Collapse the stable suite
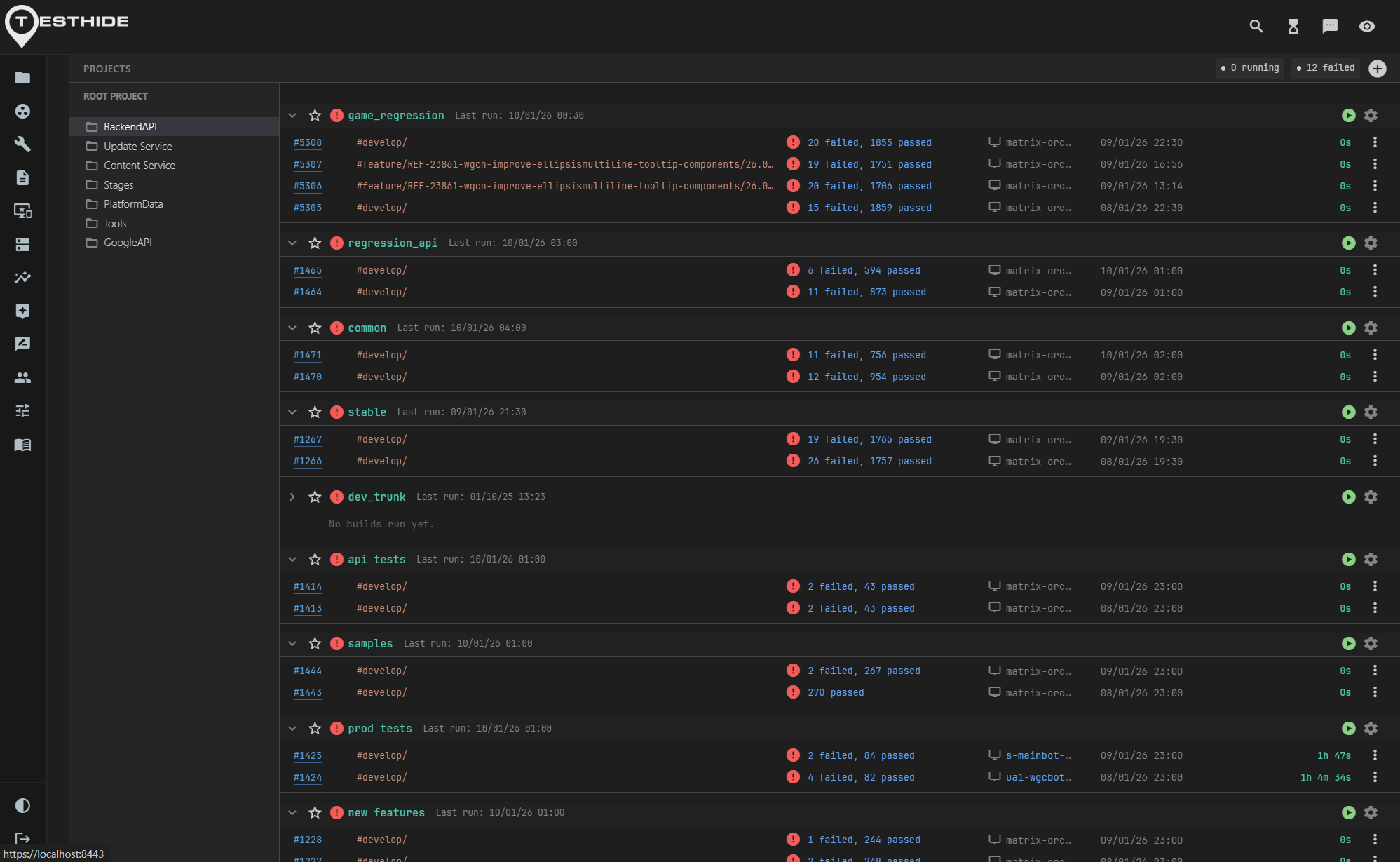This screenshot has width=1400, height=862. pos(292,412)
